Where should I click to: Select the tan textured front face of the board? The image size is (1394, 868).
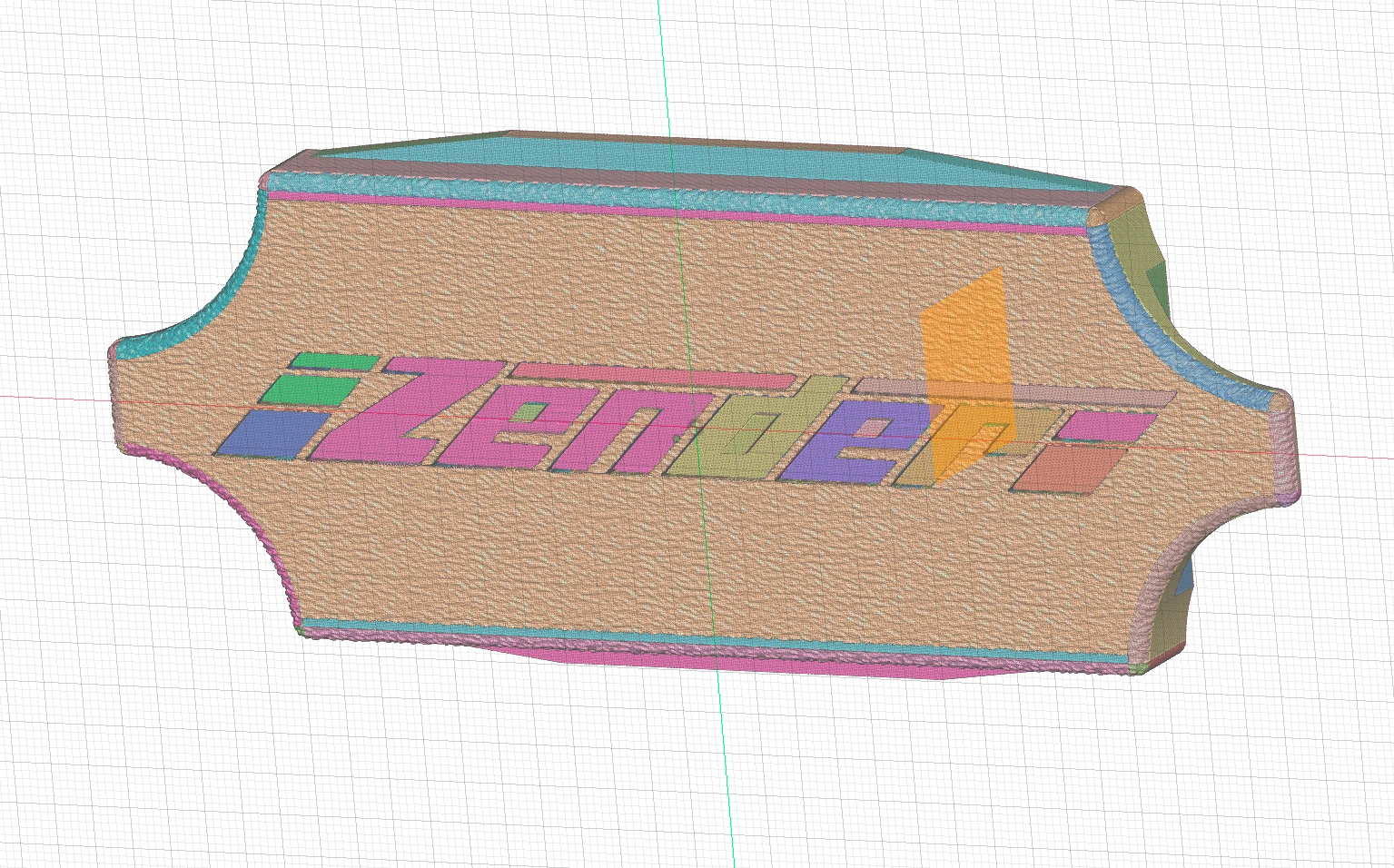pyautogui.click(x=545, y=545)
